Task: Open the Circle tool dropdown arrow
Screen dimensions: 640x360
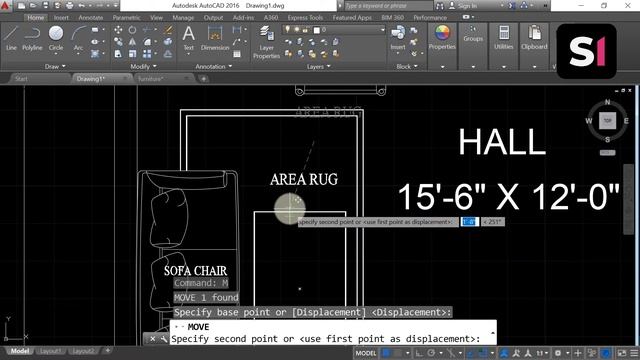Action: click(x=56, y=53)
